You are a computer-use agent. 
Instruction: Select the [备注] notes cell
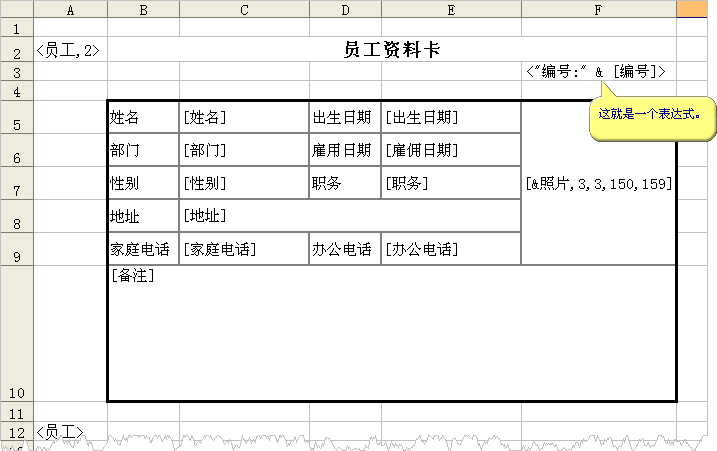tap(391, 334)
